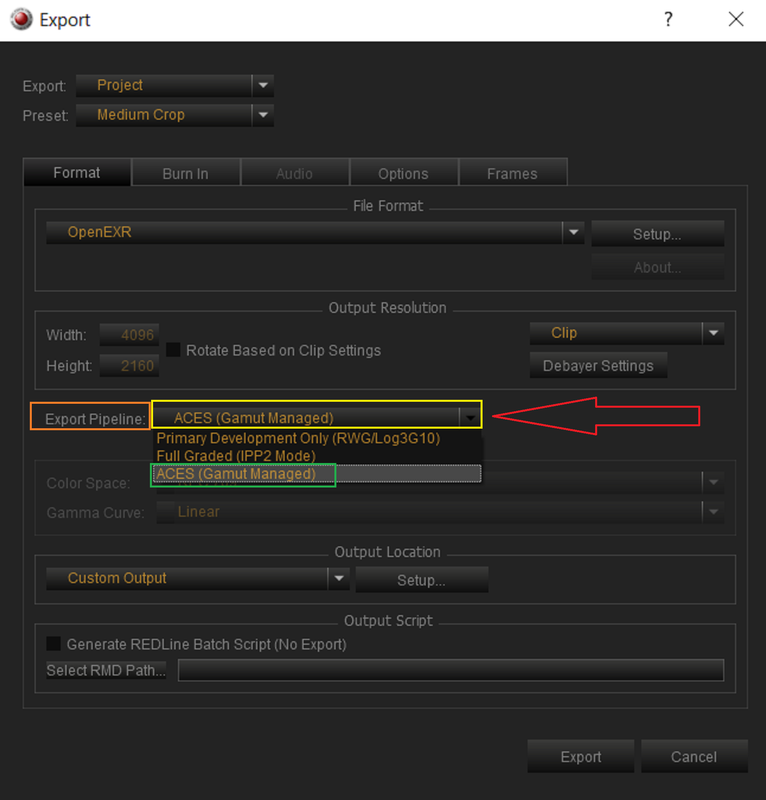Enable Rotate Based on Clip Settings checkbox
Screen dimensions: 766x800
(174, 350)
